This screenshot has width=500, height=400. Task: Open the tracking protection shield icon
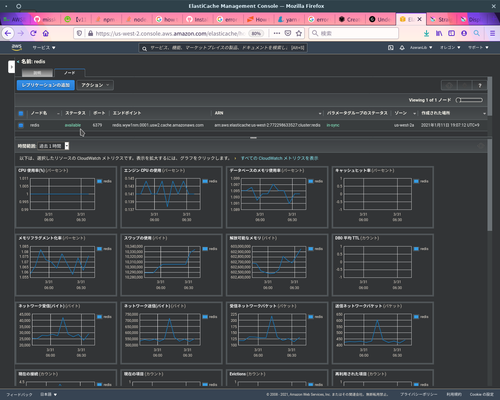[x=79, y=33]
